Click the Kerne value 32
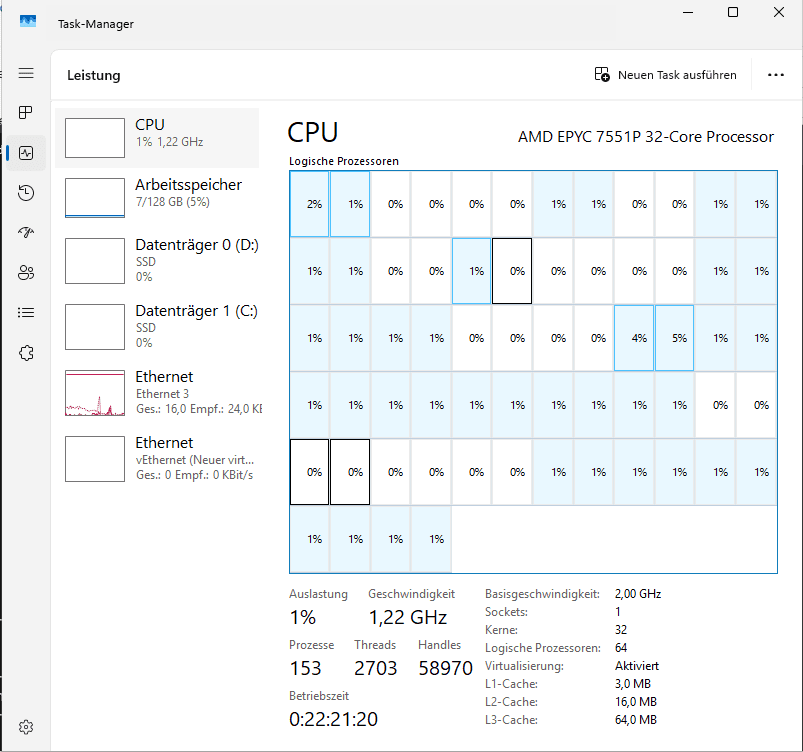 tap(621, 630)
